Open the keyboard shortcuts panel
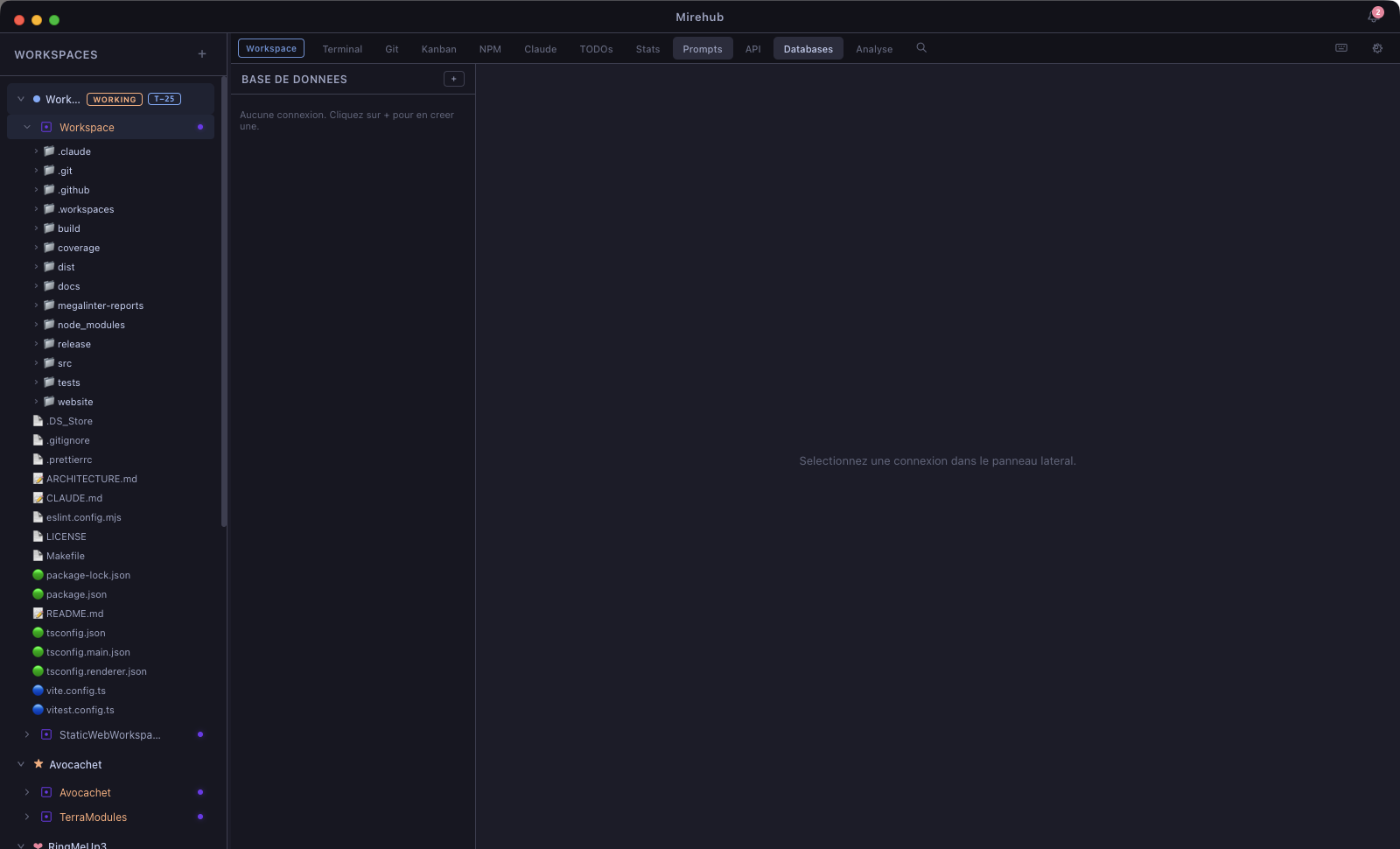Image resolution: width=1400 pixels, height=849 pixels. click(1340, 48)
